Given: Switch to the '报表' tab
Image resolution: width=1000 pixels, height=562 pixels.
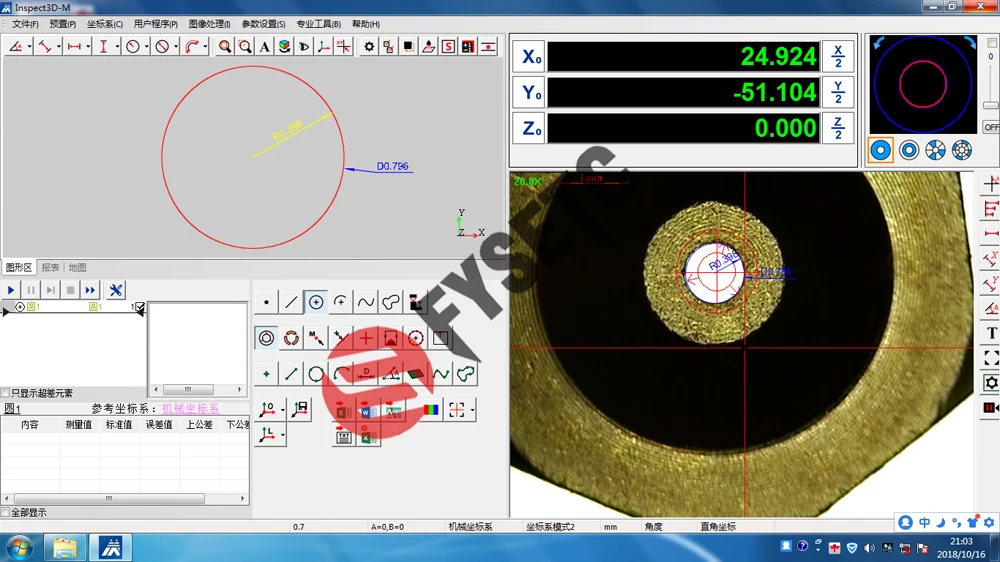Looking at the screenshot, I should tap(50, 268).
